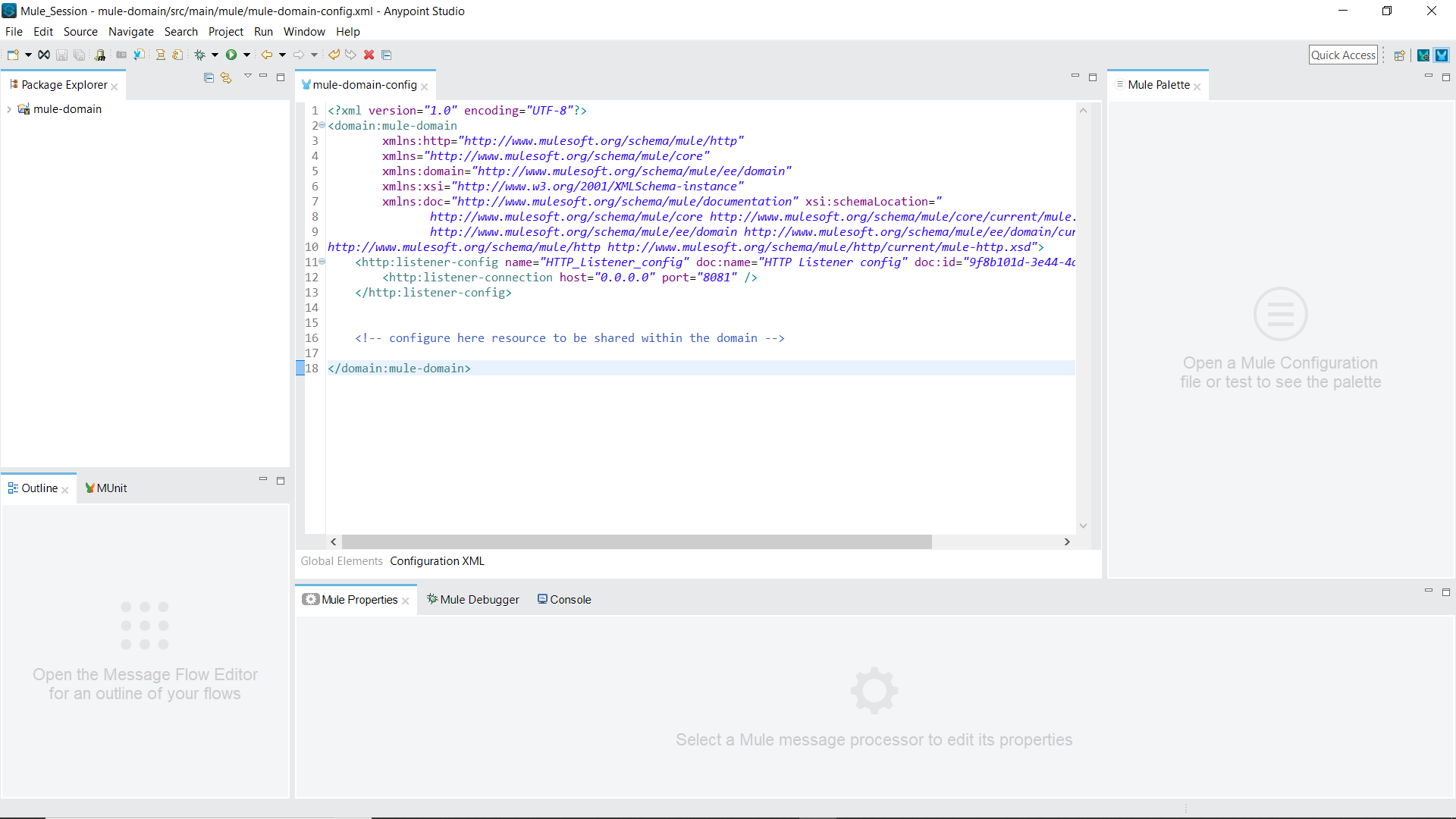Click the Debug bug icon
The image size is (1456, 819).
coord(199,55)
